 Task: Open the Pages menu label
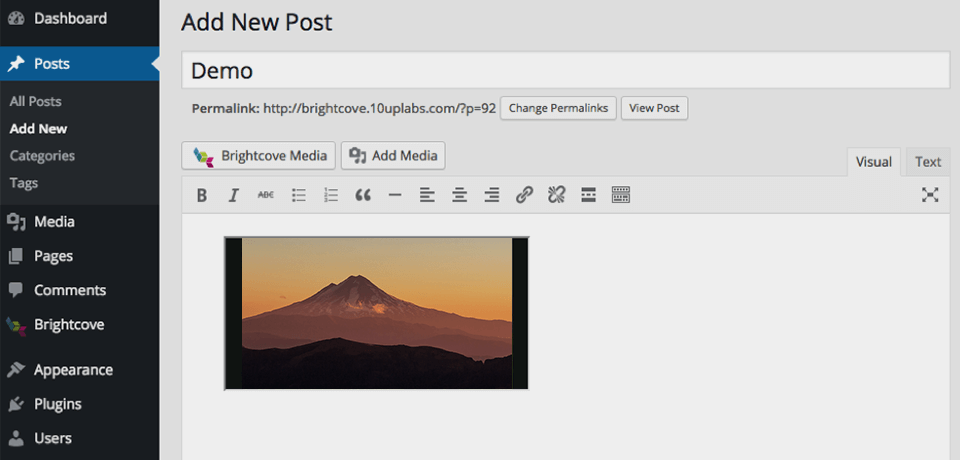53,256
